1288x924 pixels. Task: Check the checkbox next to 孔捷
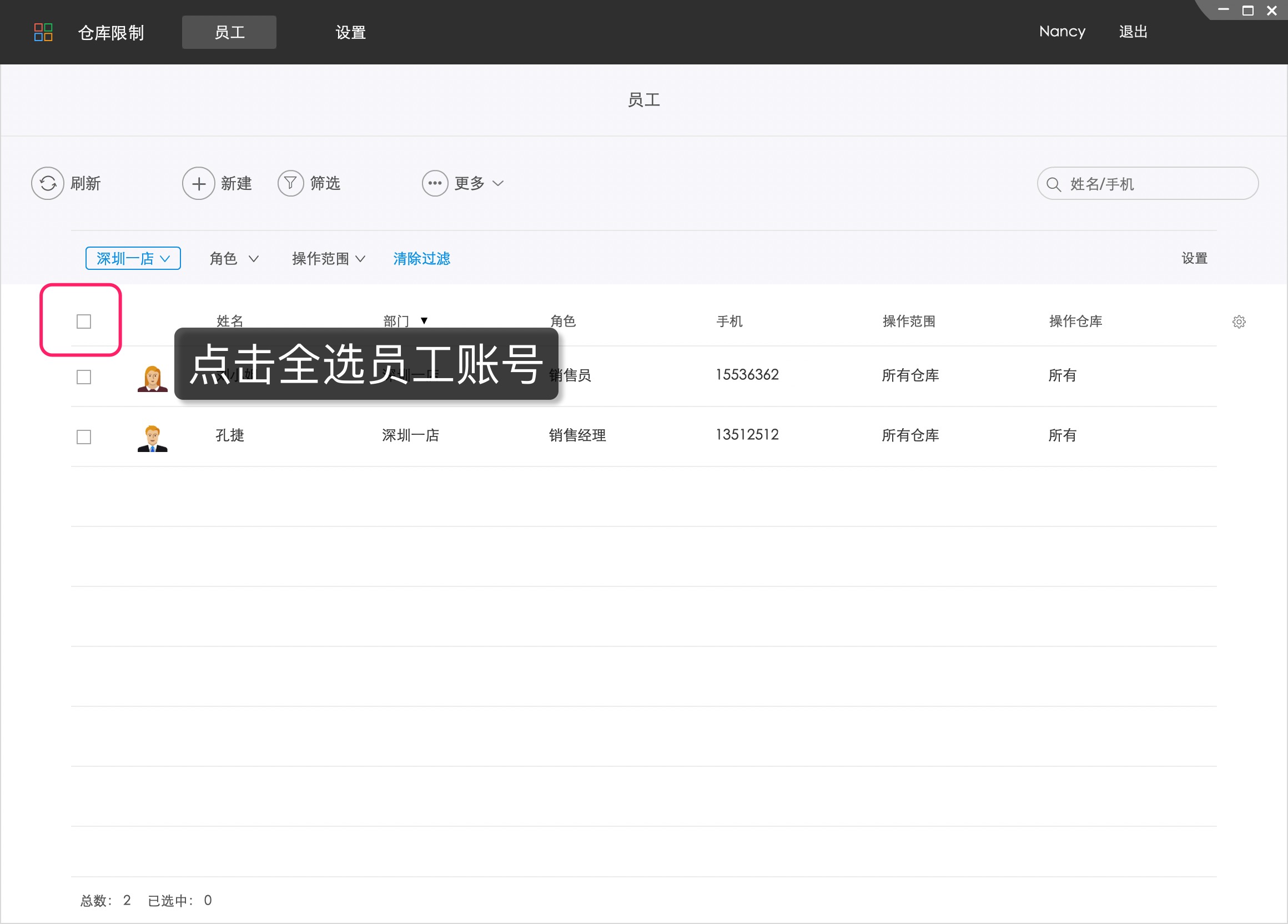pyautogui.click(x=83, y=436)
